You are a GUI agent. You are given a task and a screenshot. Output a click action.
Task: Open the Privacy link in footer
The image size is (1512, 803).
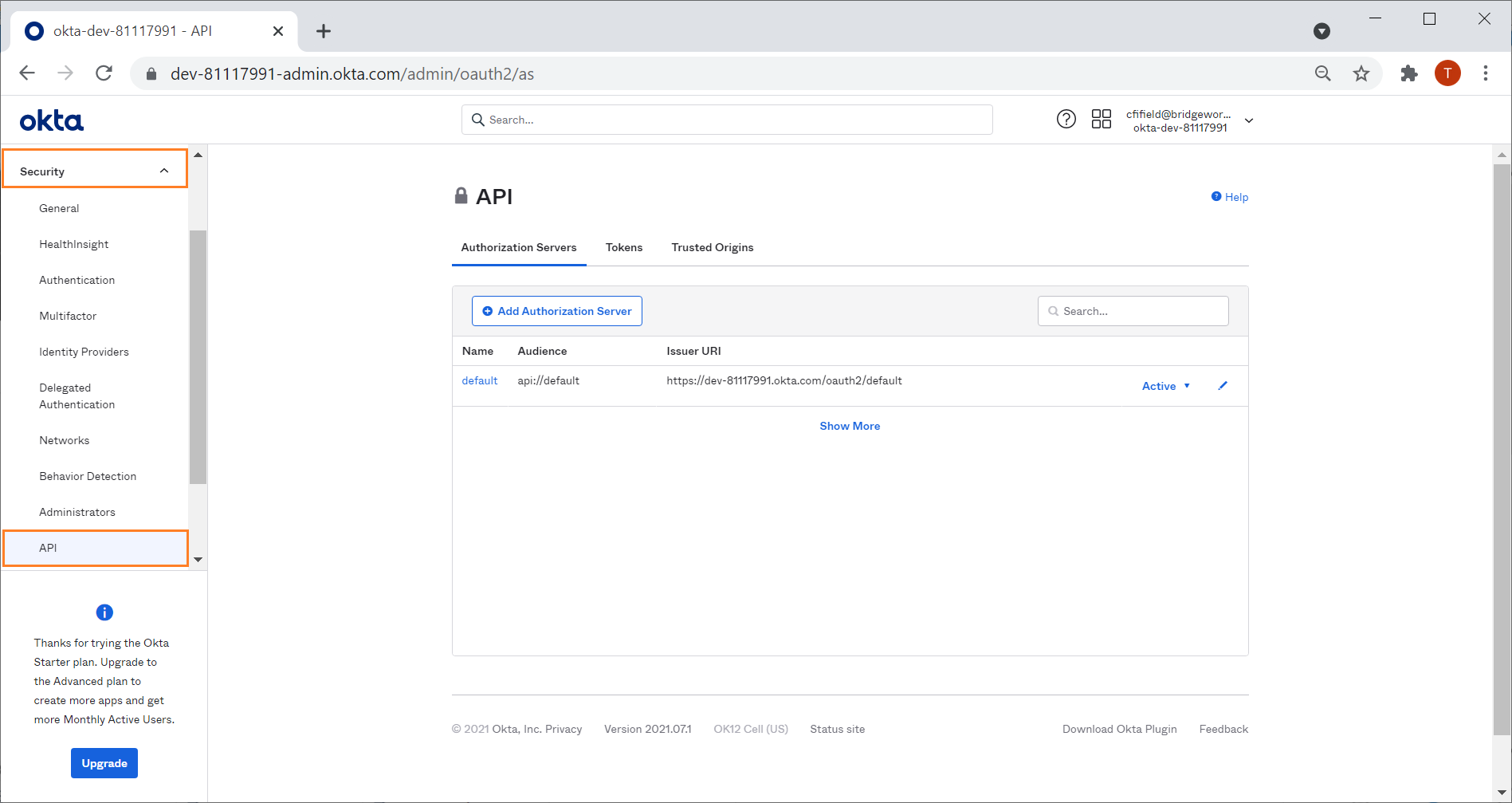[564, 729]
